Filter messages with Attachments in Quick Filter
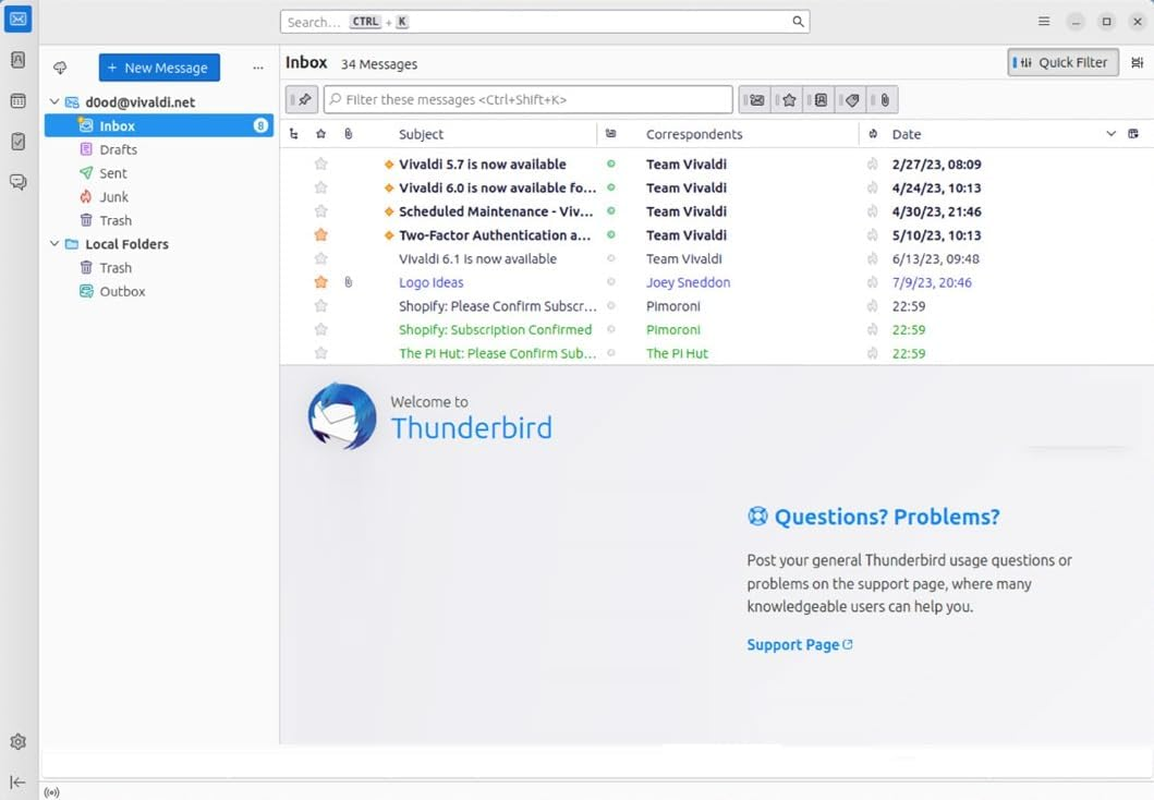 (883, 99)
